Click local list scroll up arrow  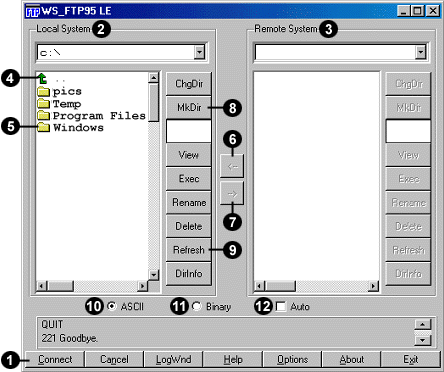click(x=153, y=78)
